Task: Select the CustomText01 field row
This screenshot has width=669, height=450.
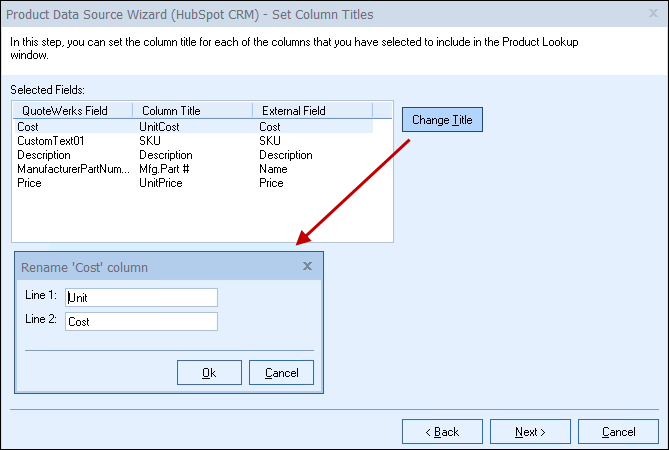Action: coord(46,141)
